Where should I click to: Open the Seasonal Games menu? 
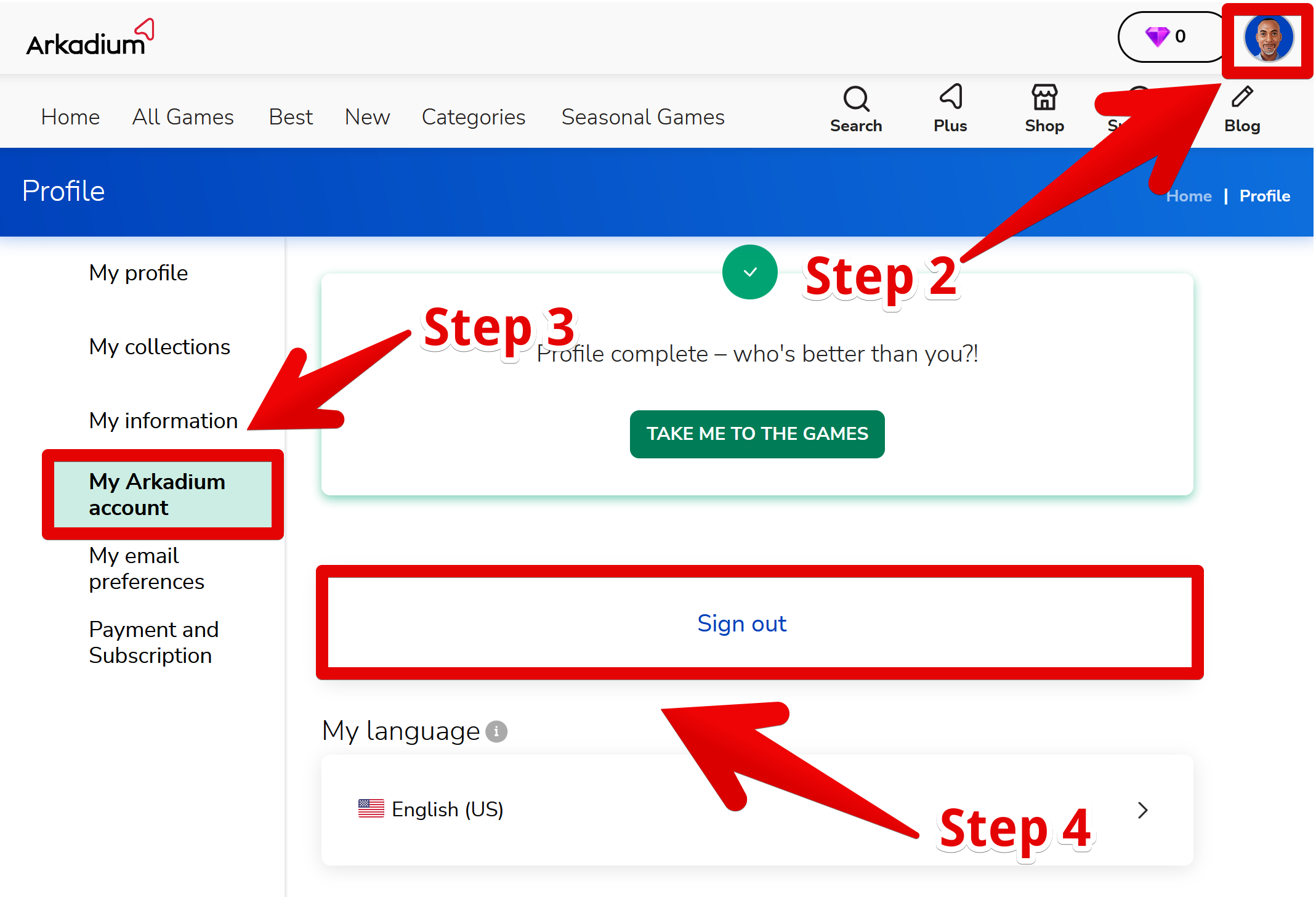pyautogui.click(x=642, y=117)
